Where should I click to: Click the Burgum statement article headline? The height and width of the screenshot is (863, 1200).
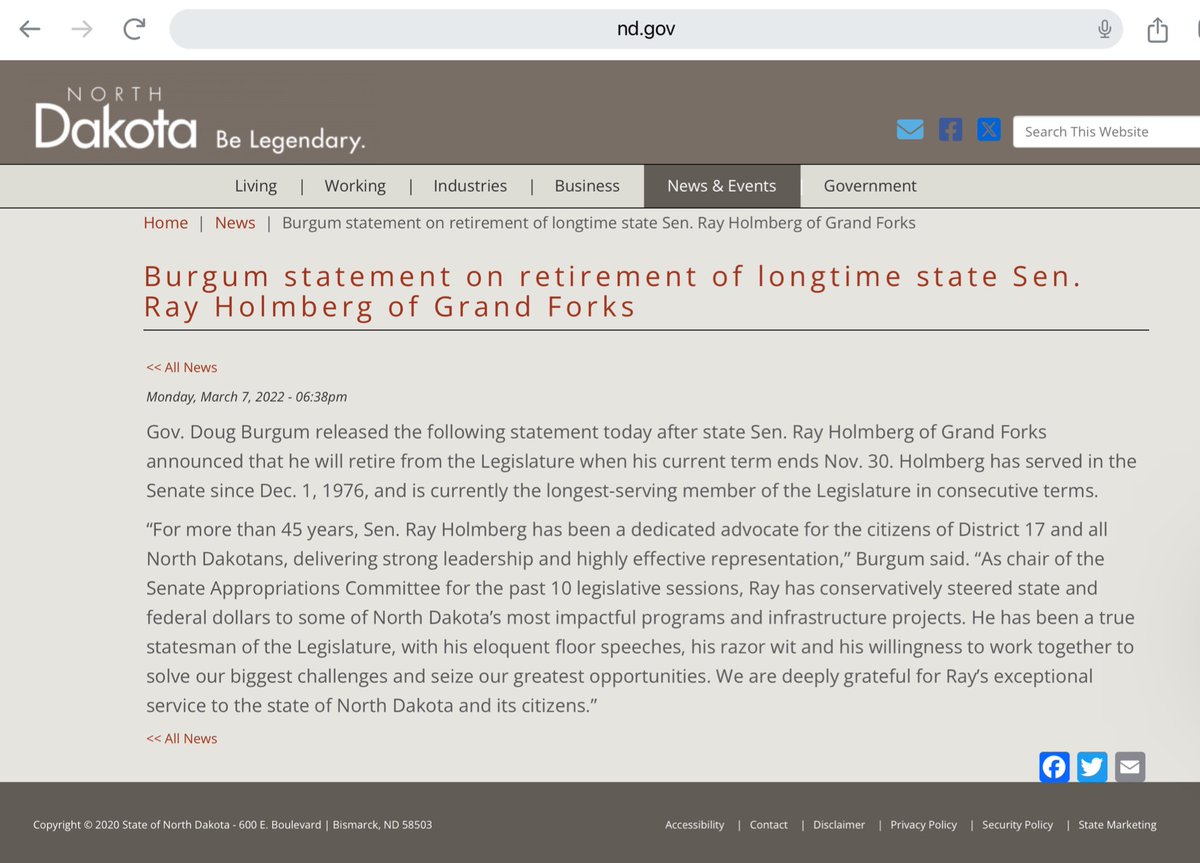click(x=613, y=291)
